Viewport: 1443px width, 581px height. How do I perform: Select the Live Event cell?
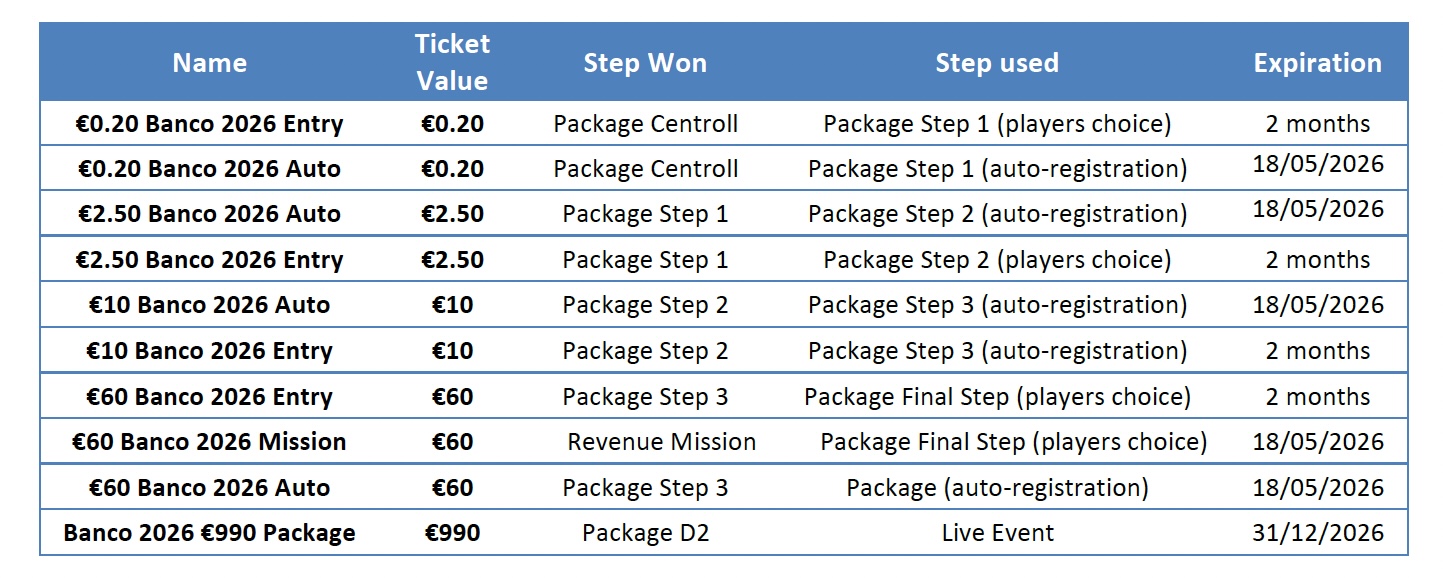[x=997, y=533]
